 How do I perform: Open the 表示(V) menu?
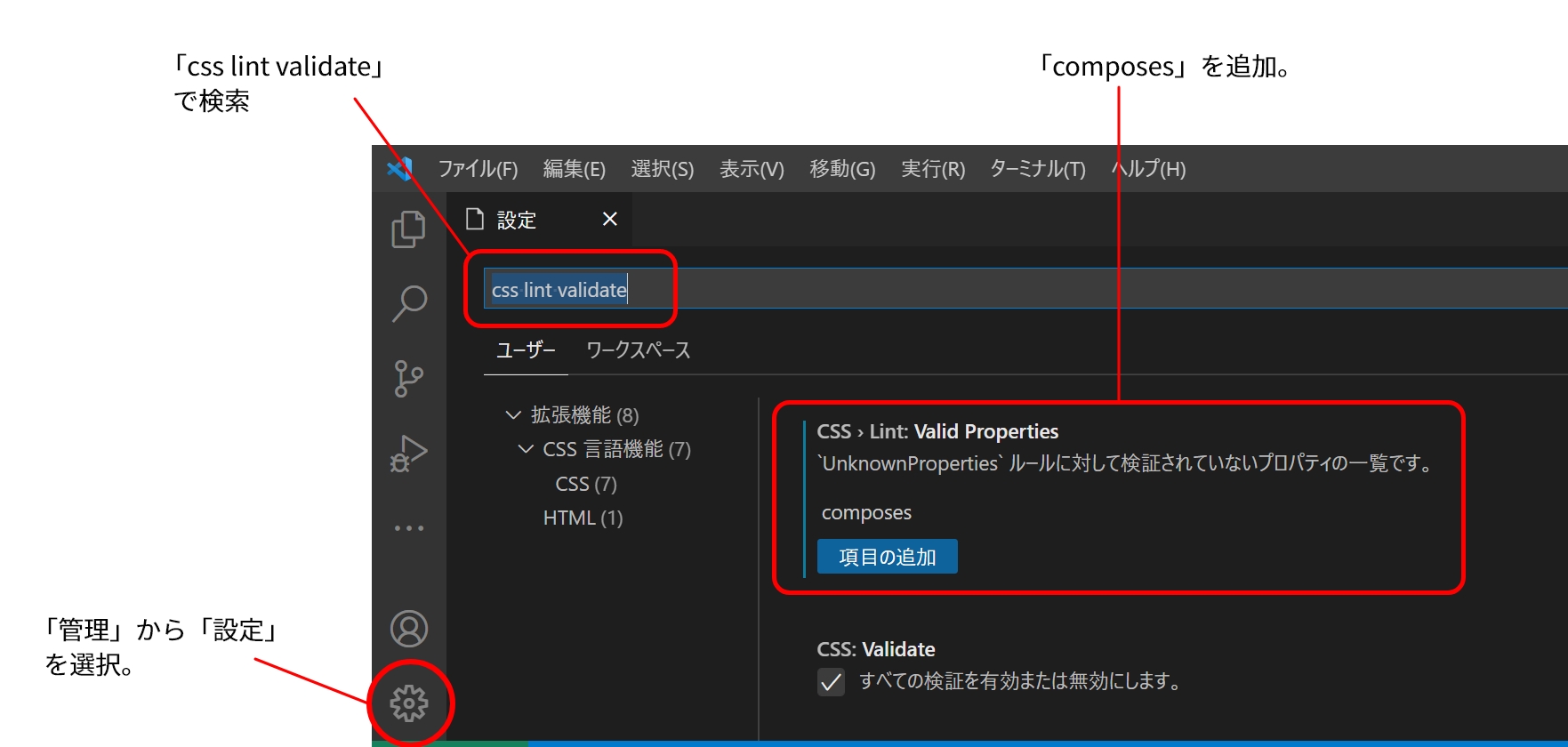tap(752, 169)
